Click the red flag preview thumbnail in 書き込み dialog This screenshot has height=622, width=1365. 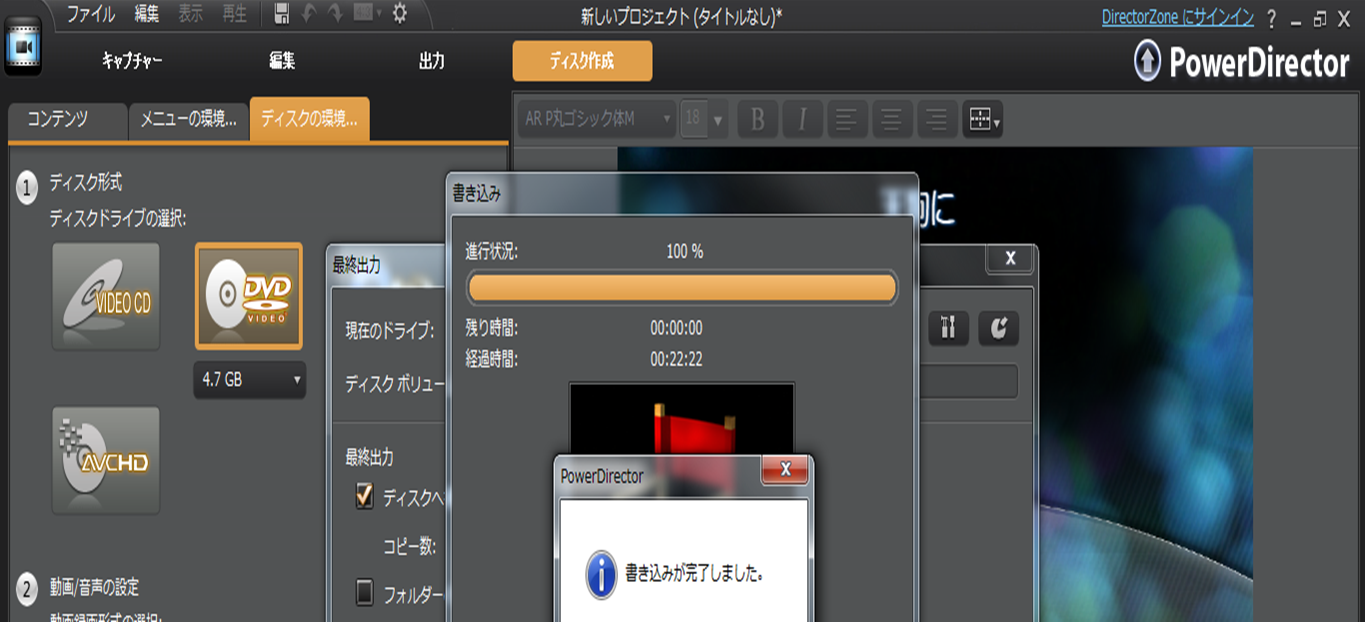tap(682, 420)
